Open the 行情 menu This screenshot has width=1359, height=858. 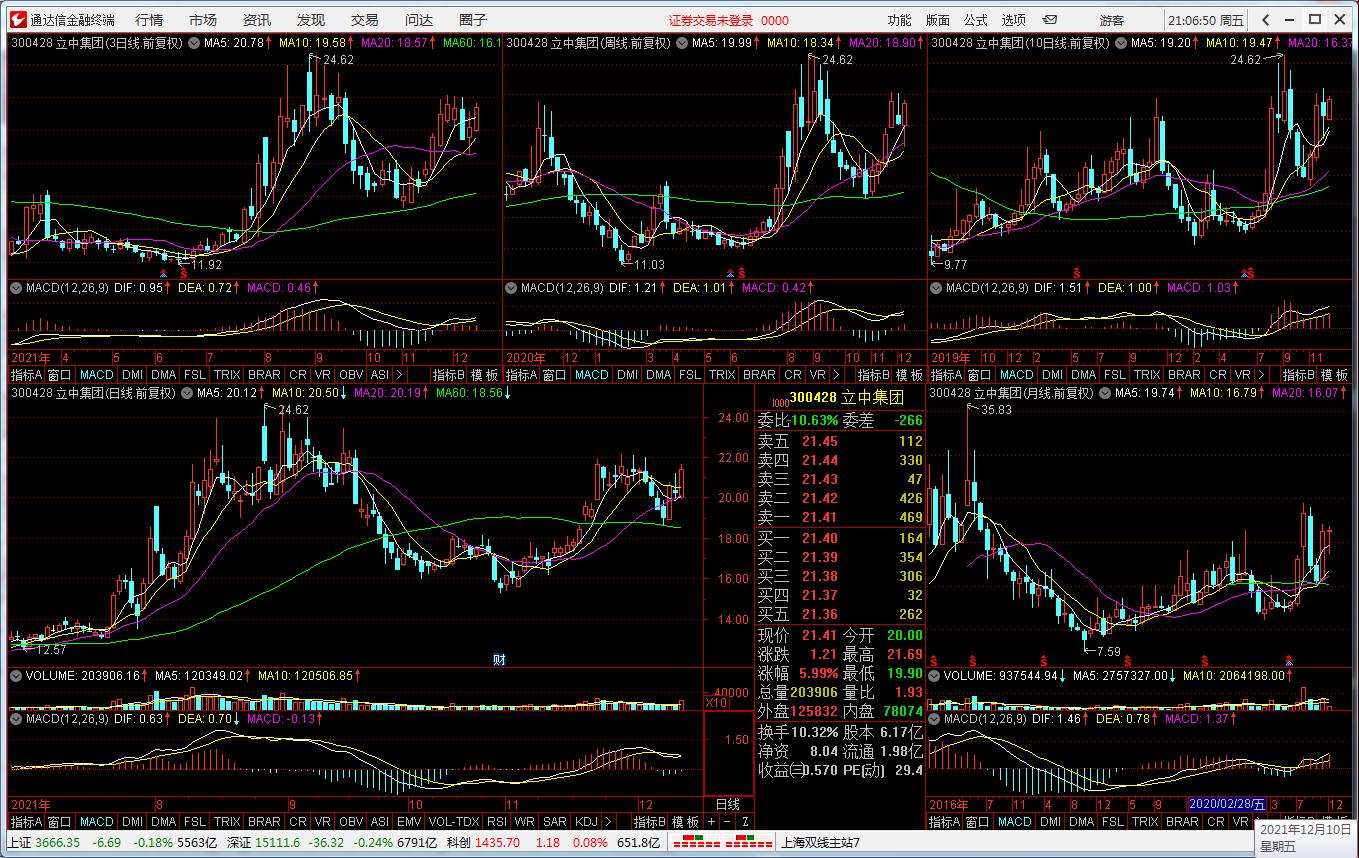(x=149, y=20)
